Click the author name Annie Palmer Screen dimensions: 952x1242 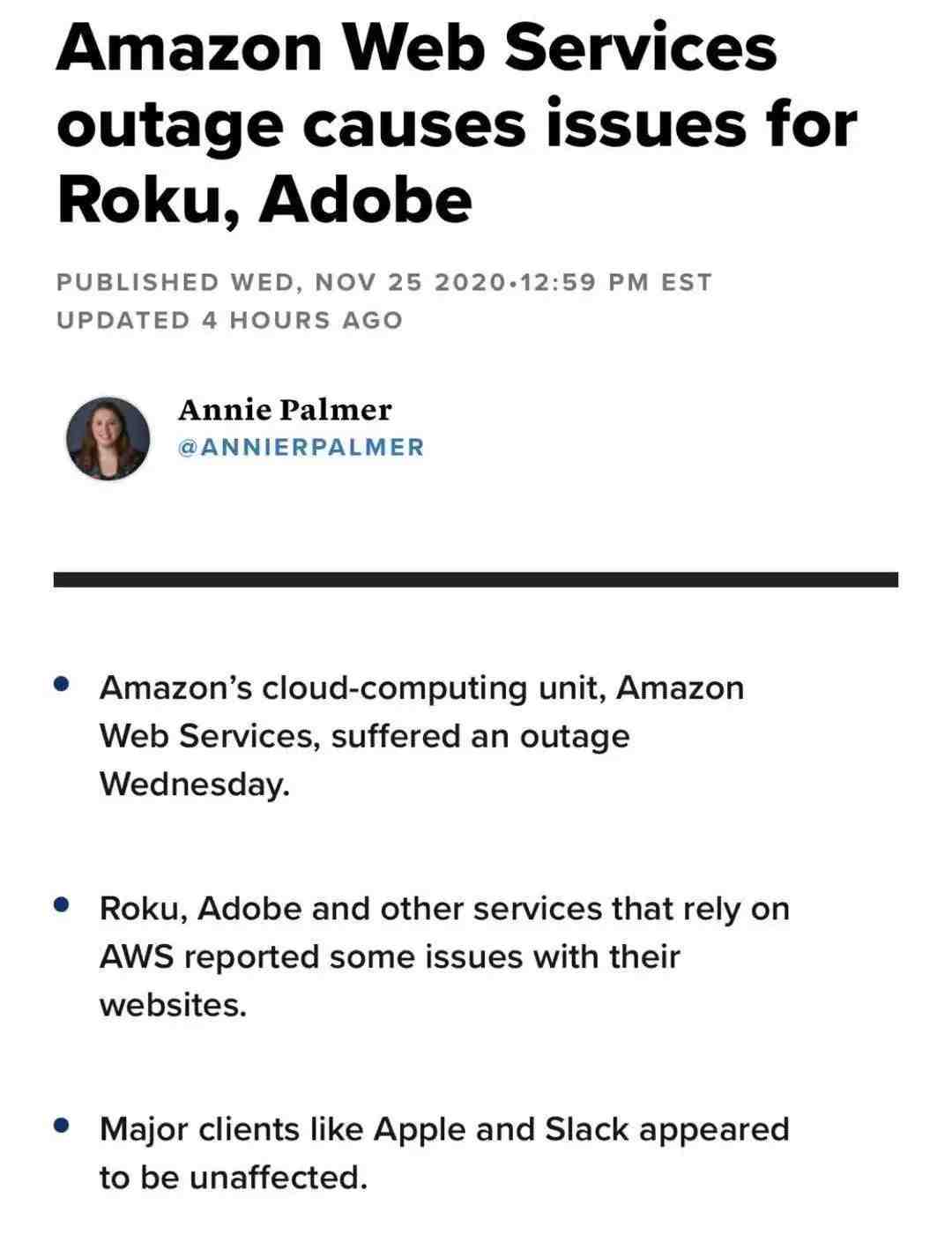click(285, 409)
